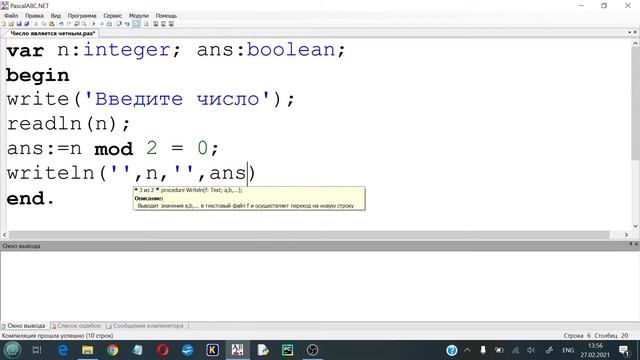The width and height of the screenshot is (640, 360).
Task: Click the horizontal scrollbar left arrow
Action: pos(4,235)
